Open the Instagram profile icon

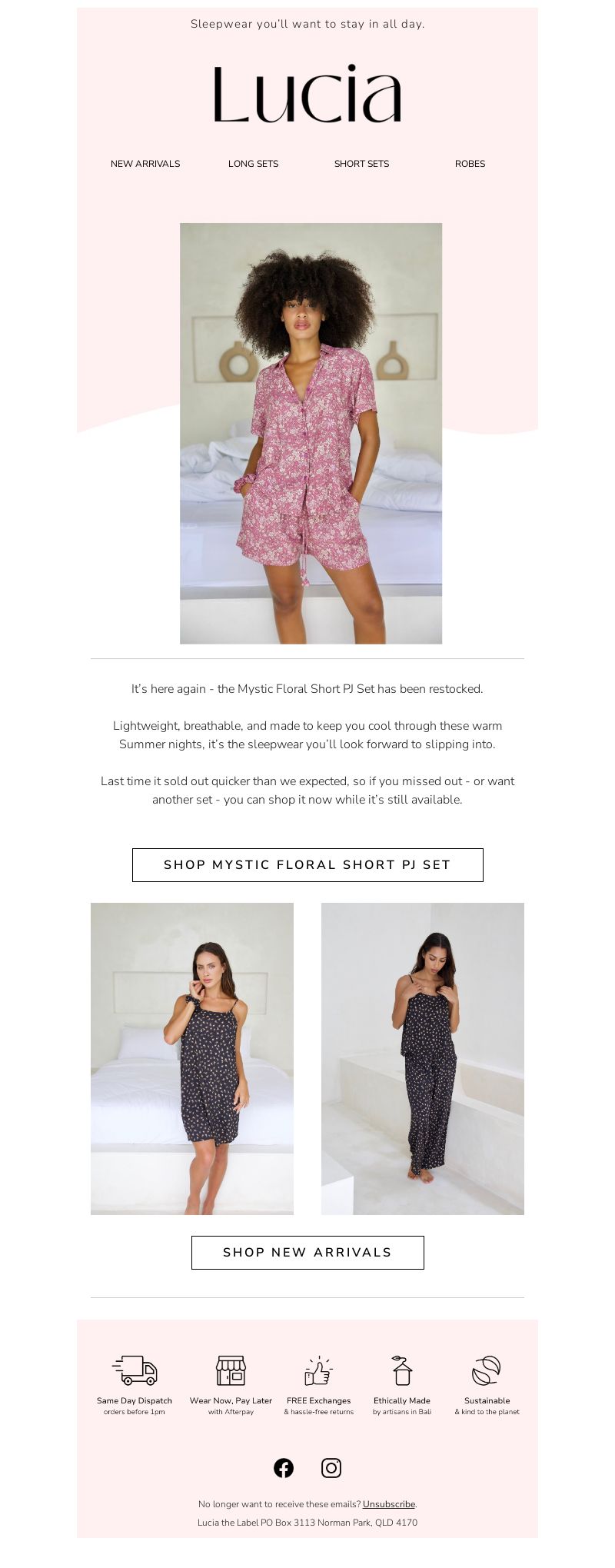331,1468
